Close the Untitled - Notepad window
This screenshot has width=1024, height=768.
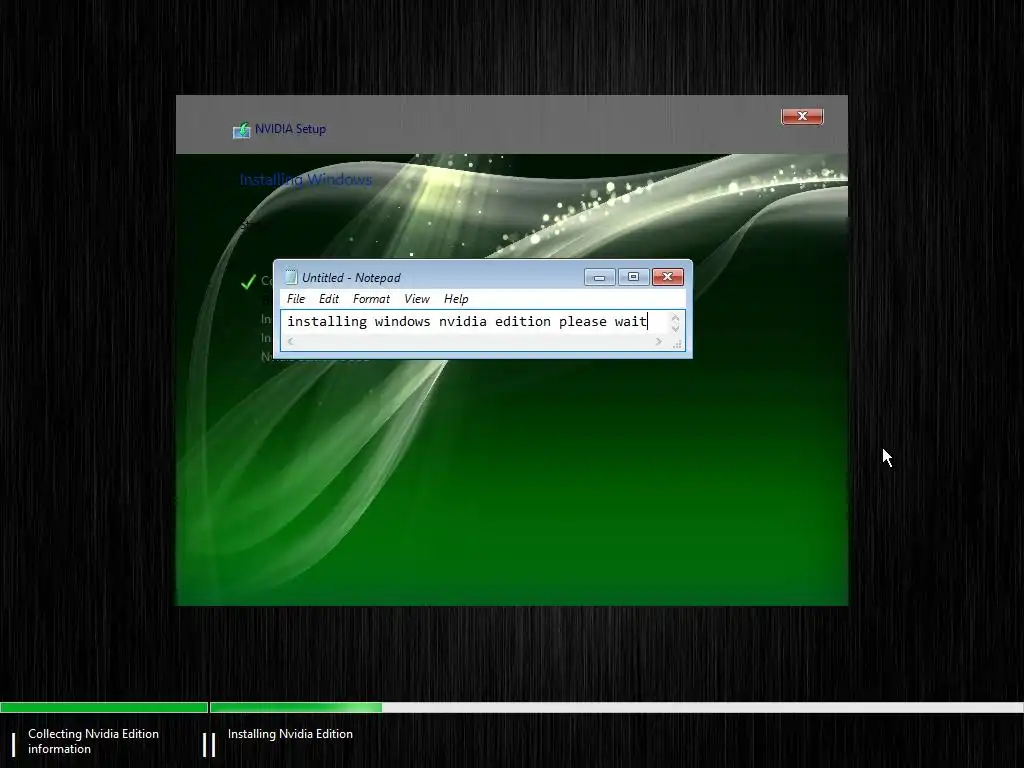coord(667,277)
